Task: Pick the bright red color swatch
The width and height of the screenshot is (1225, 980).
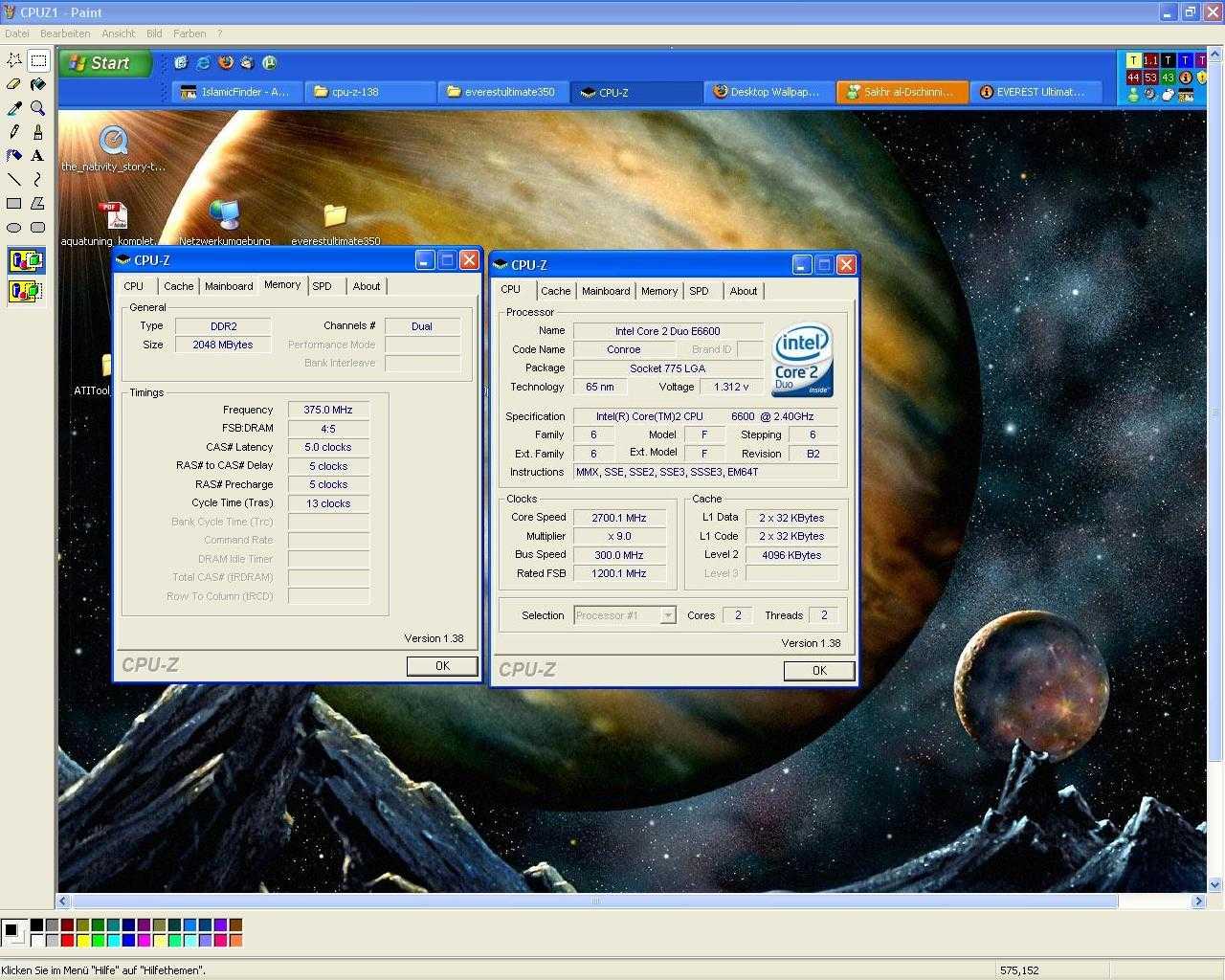Action: click(67, 941)
